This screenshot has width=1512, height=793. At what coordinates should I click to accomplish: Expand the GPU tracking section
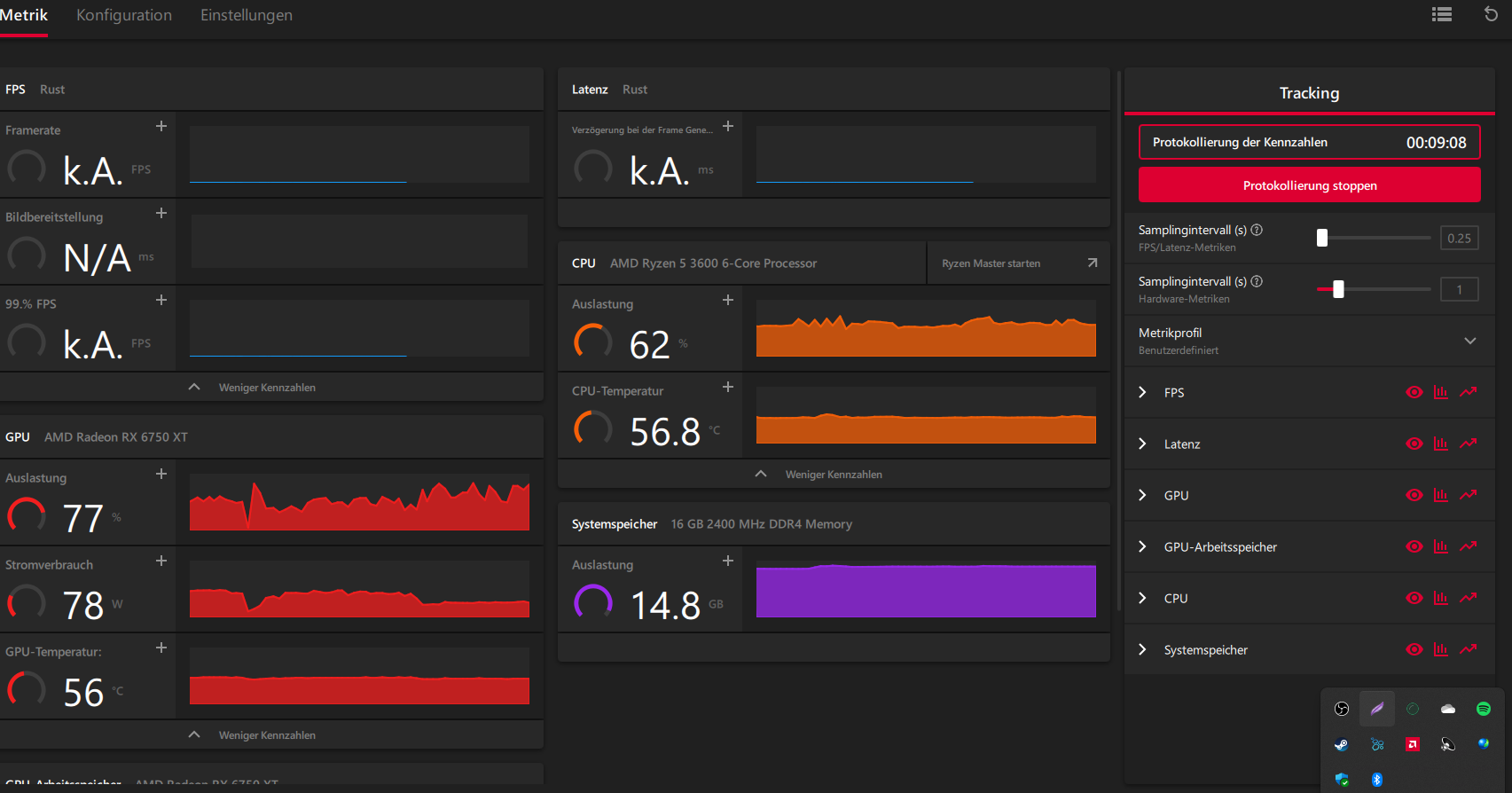tap(1142, 495)
